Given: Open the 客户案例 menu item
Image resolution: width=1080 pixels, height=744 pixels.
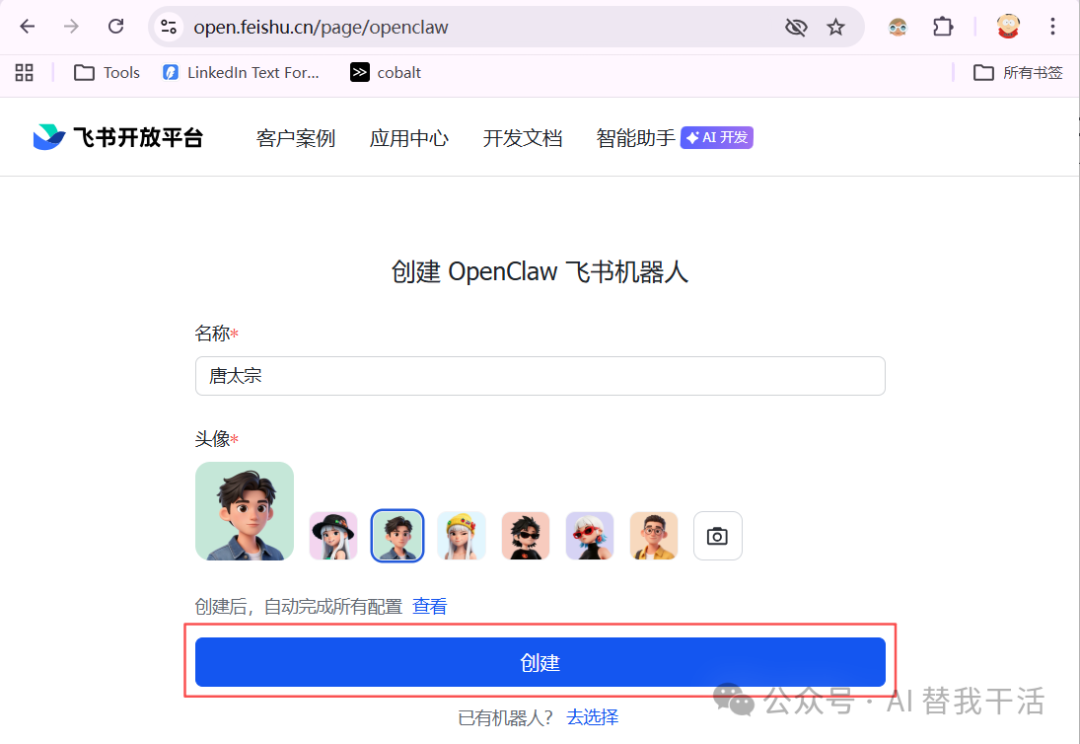Looking at the screenshot, I should (295, 138).
